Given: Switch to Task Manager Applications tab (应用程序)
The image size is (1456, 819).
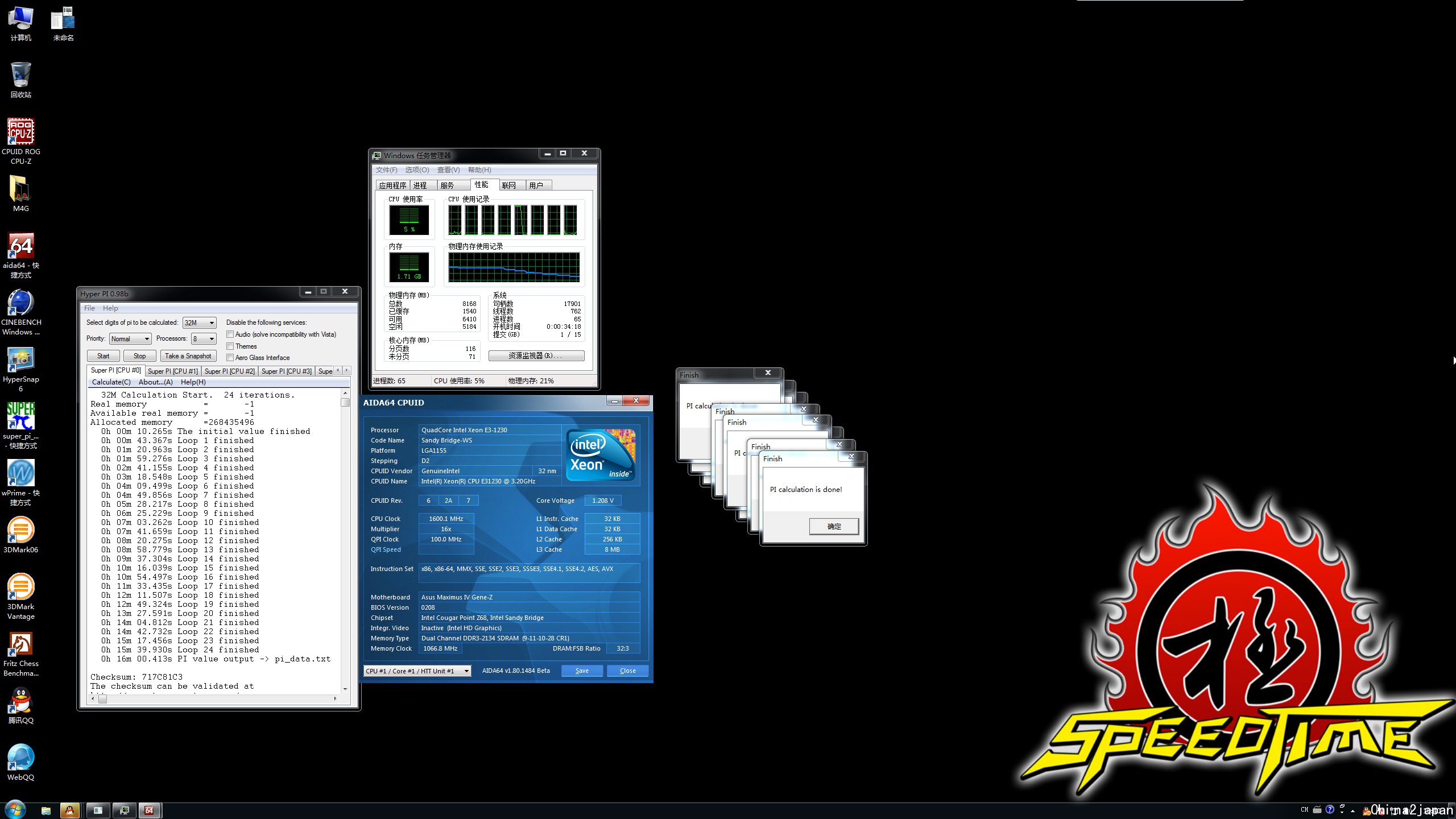Looking at the screenshot, I should pyautogui.click(x=393, y=185).
